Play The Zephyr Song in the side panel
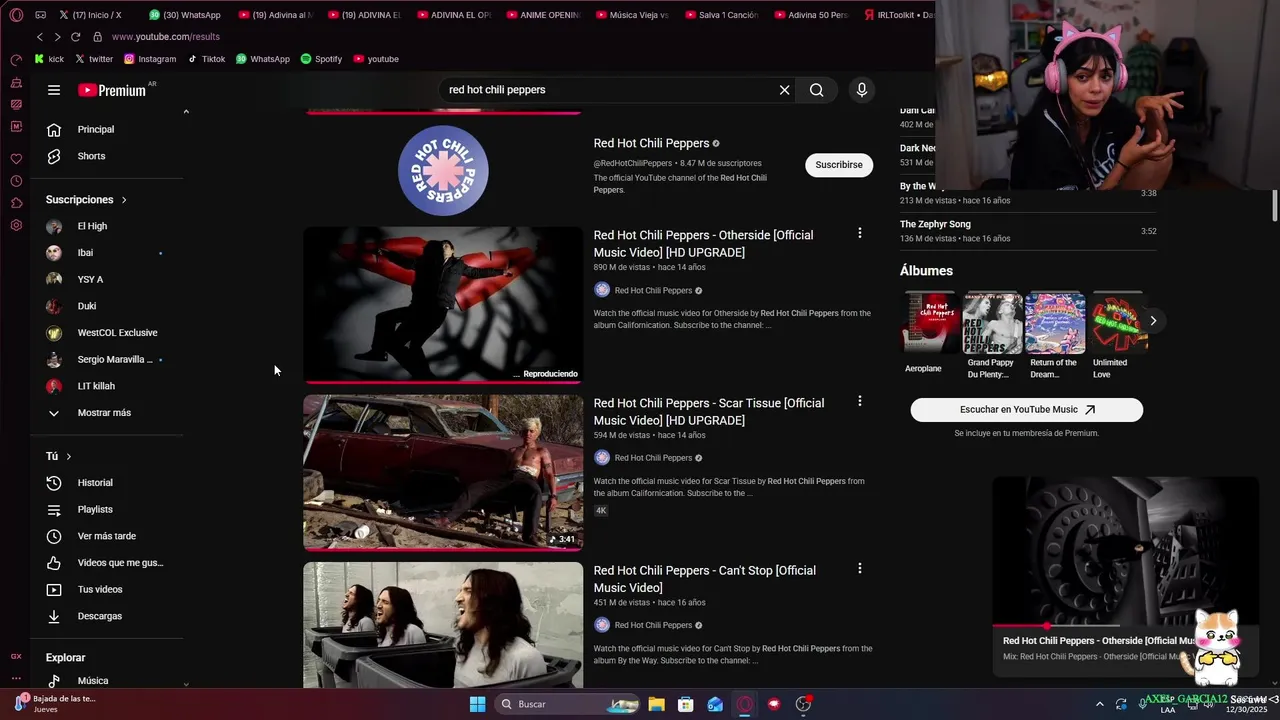This screenshot has height=720, width=1280. pyautogui.click(x=1028, y=231)
